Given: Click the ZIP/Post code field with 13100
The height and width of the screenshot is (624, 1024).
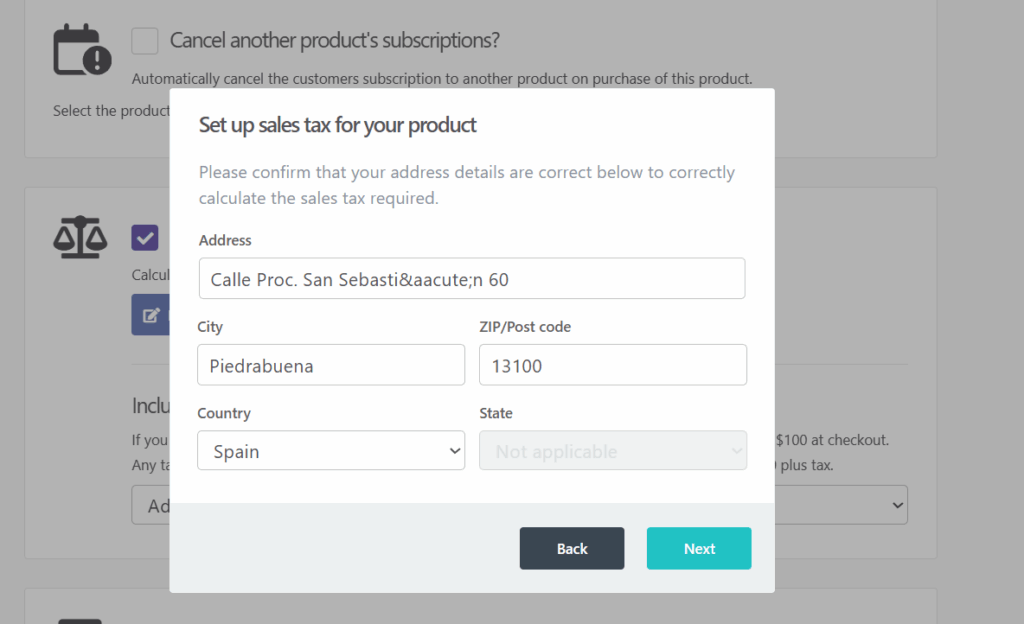Looking at the screenshot, I should tap(613, 365).
